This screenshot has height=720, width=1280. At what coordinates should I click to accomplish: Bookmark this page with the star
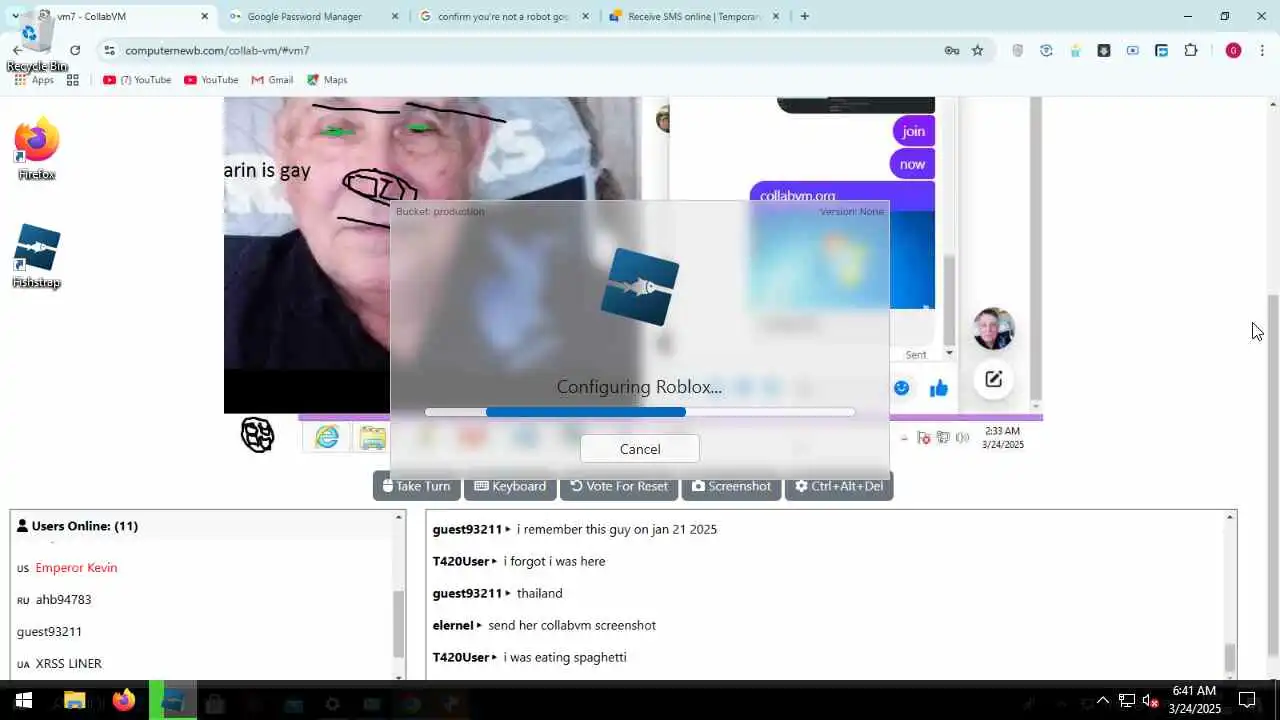point(977,50)
